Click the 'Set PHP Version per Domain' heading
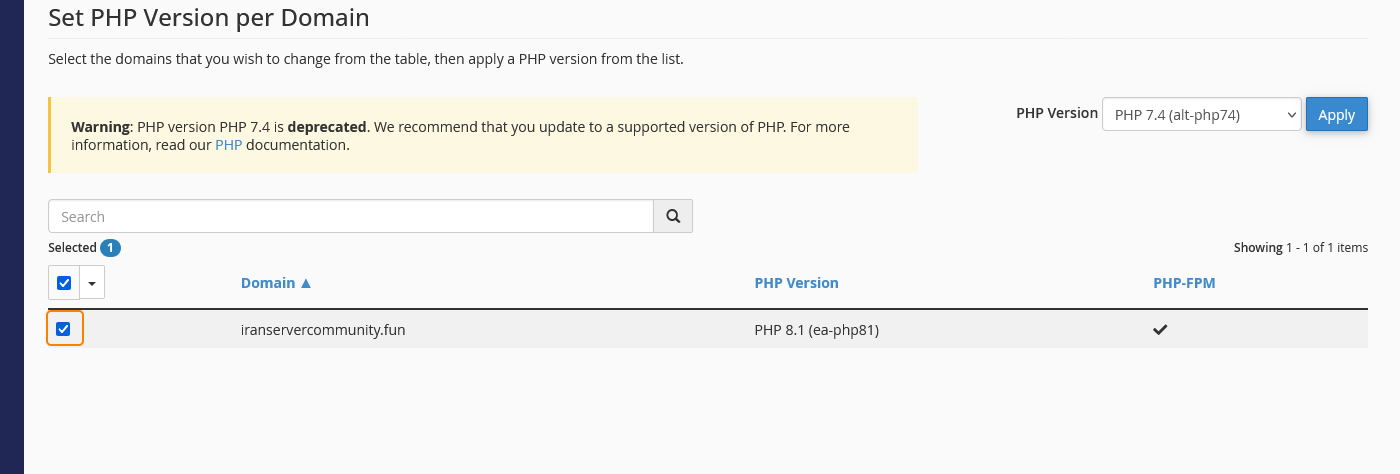 [x=208, y=17]
